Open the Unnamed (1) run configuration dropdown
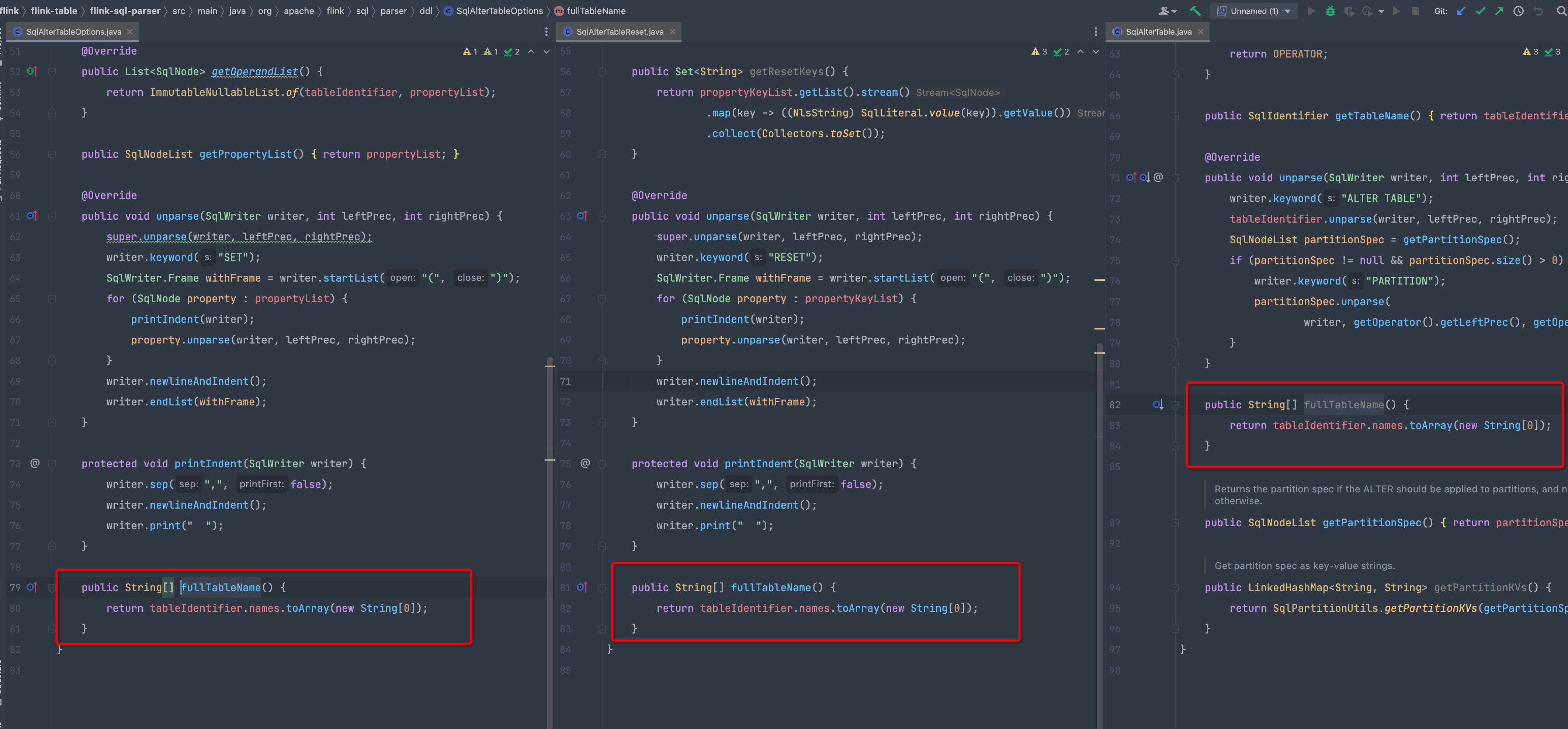 coord(1255,11)
